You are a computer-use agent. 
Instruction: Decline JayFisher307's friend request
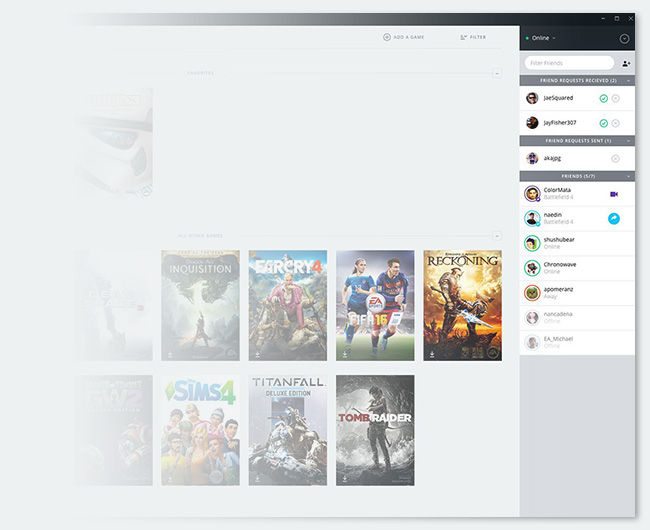[x=616, y=123]
